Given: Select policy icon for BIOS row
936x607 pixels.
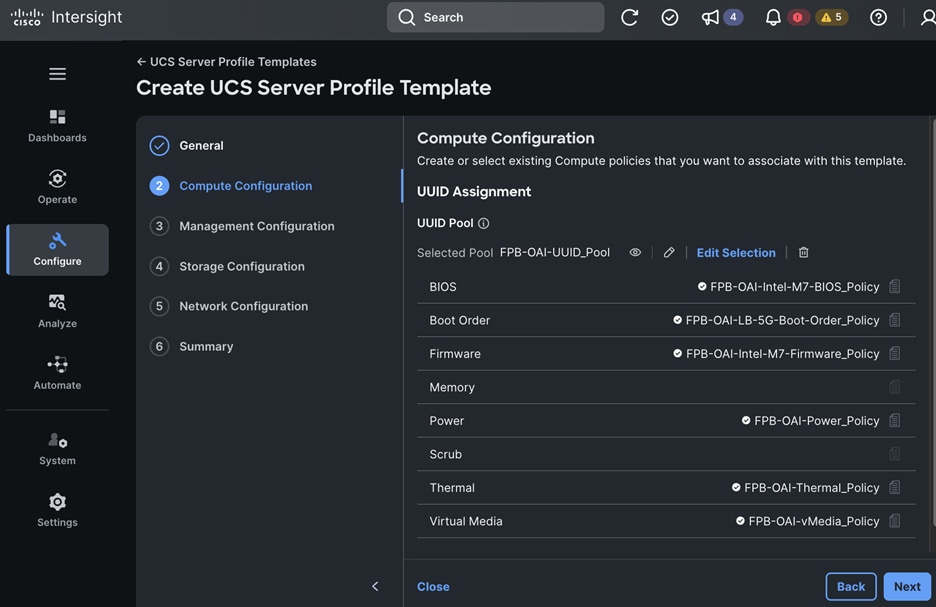Looking at the screenshot, I should click(x=894, y=286).
